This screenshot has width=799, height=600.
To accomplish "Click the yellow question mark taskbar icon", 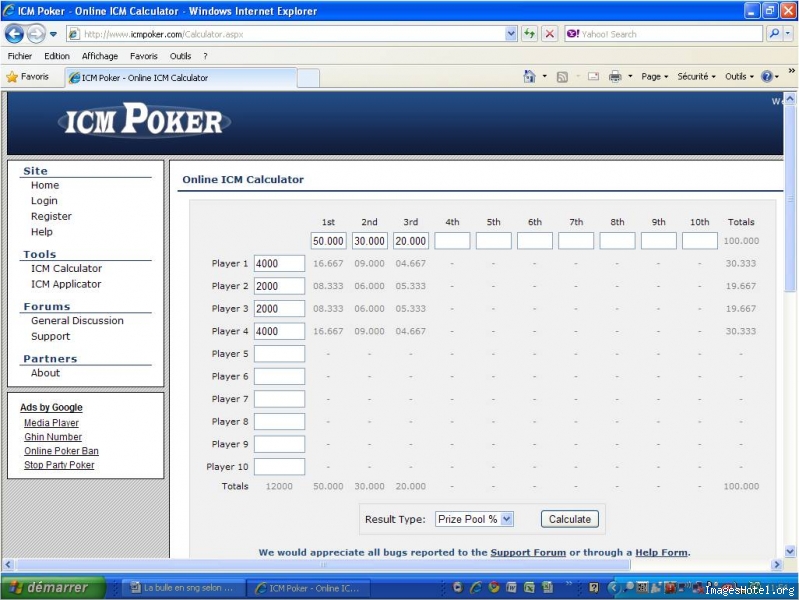I will pos(594,587).
